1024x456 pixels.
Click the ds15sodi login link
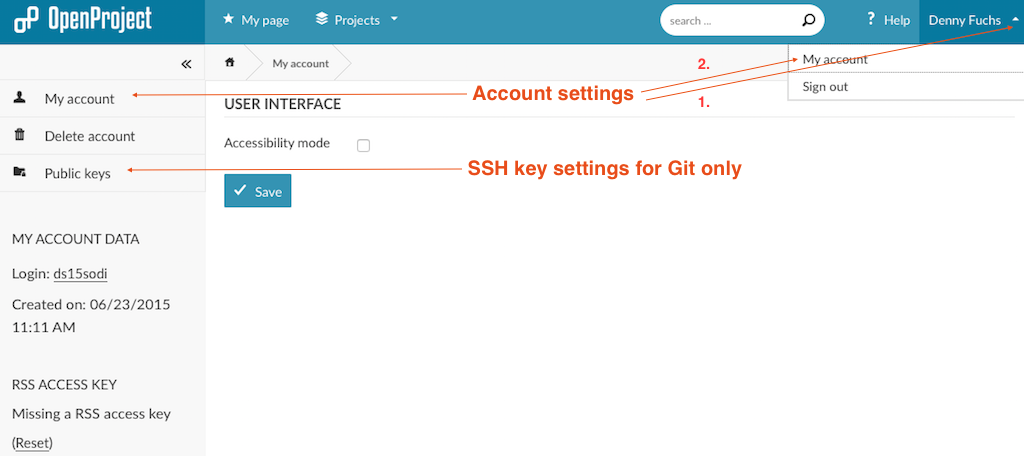pos(80,274)
